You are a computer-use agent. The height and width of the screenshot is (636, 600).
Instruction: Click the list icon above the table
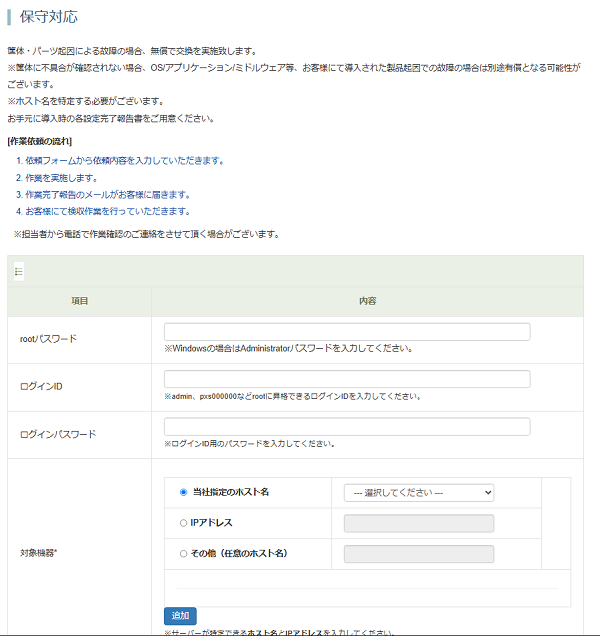coord(19,272)
